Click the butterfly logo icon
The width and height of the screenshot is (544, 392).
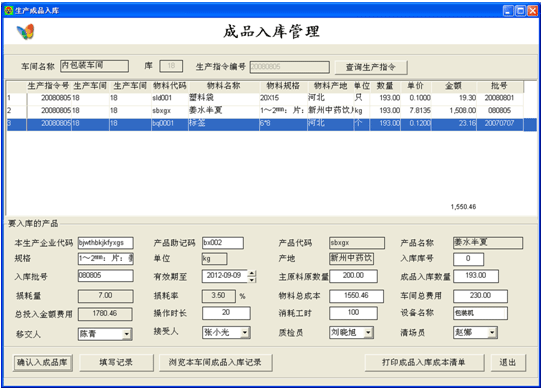tap(25, 32)
